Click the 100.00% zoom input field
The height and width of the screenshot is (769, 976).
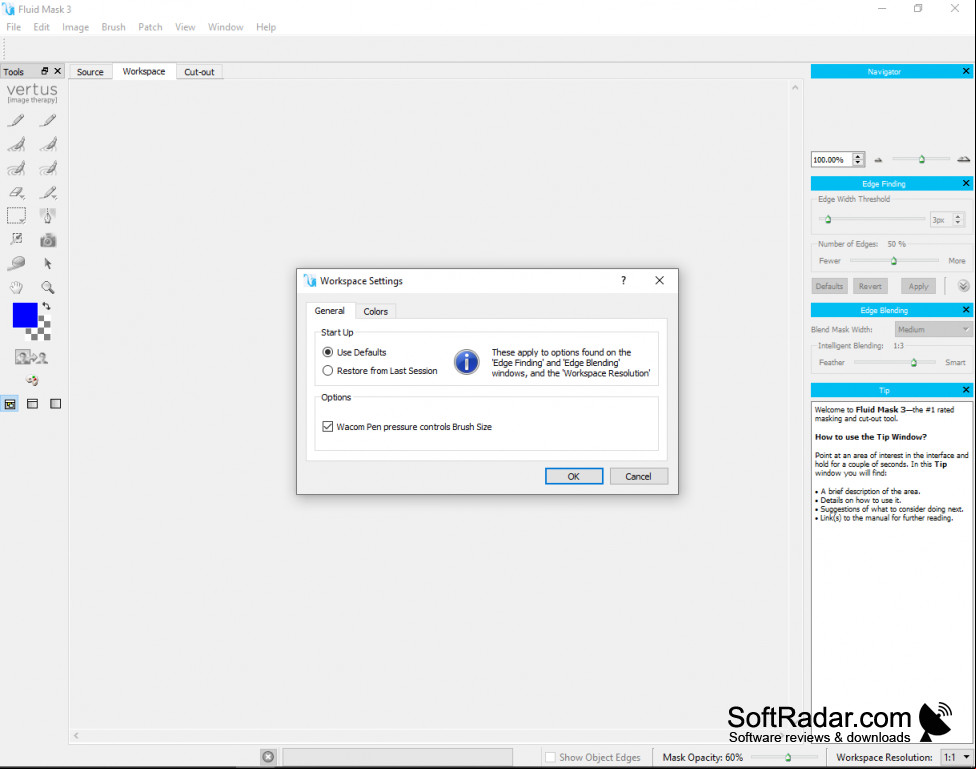pyautogui.click(x=832, y=160)
